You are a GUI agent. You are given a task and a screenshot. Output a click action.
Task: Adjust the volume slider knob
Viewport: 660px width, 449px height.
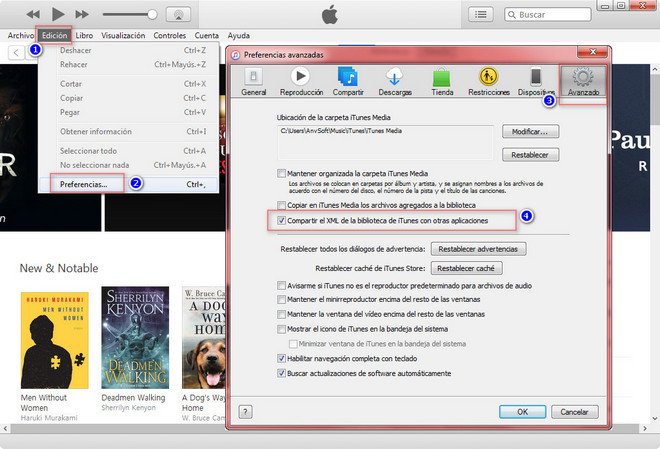152,14
